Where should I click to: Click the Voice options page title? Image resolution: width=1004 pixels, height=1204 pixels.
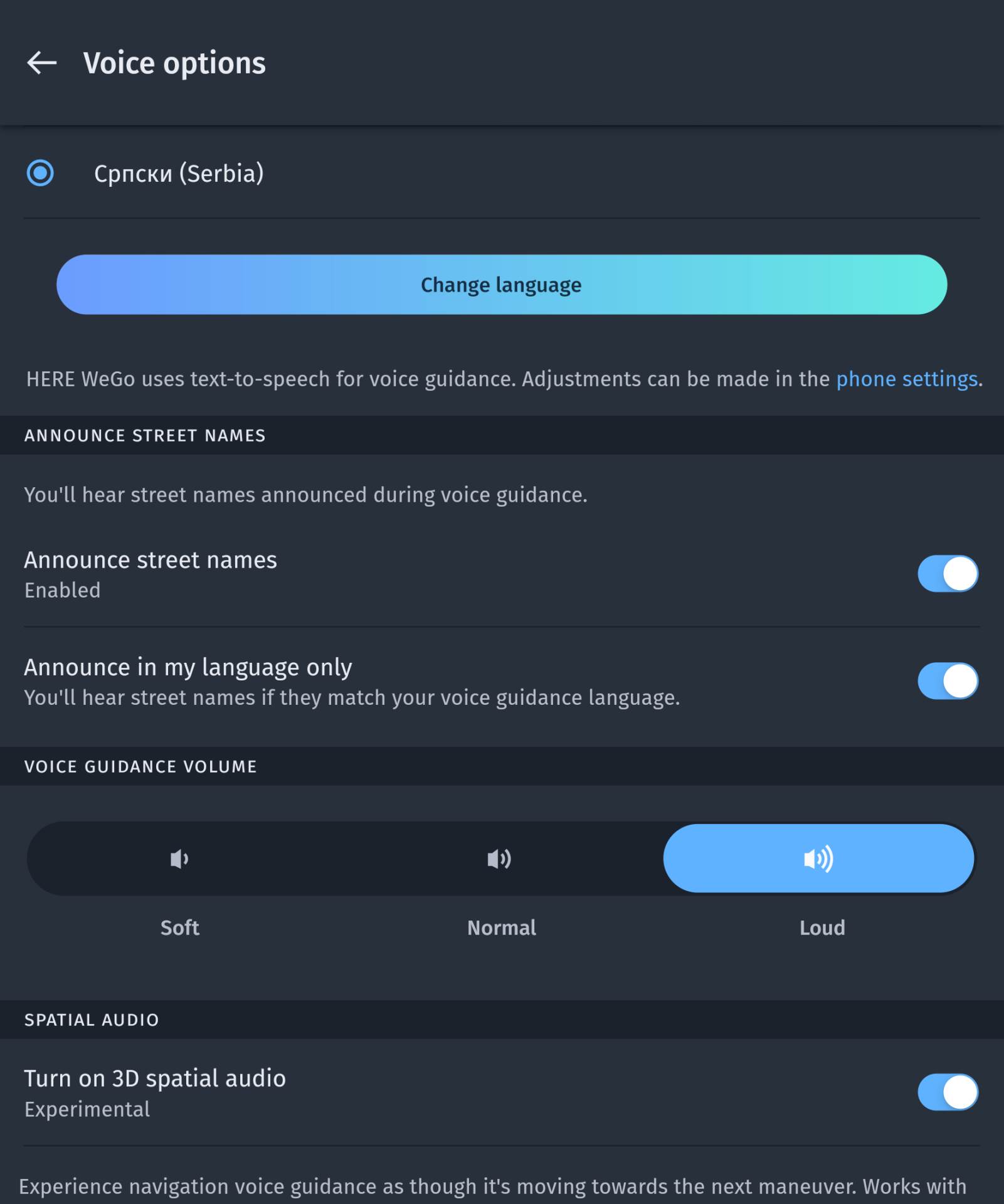coord(174,63)
